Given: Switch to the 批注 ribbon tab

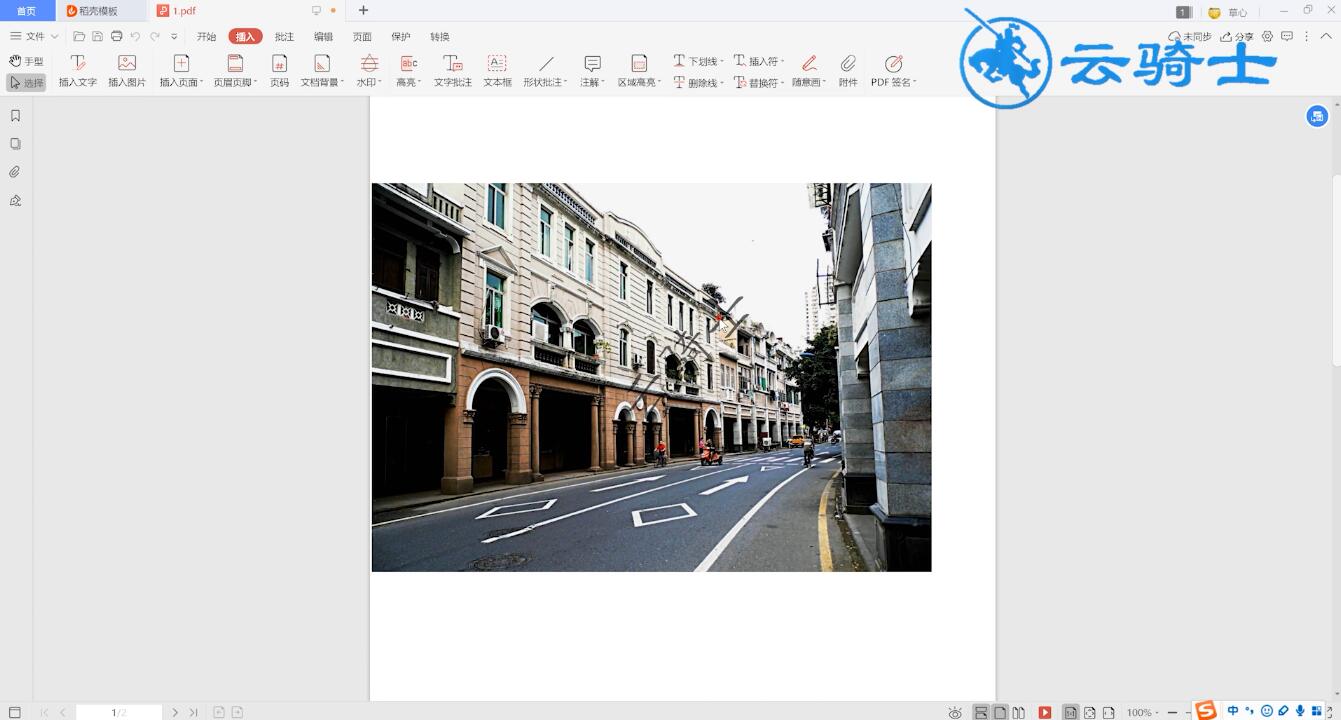Looking at the screenshot, I should coord(284,37).
